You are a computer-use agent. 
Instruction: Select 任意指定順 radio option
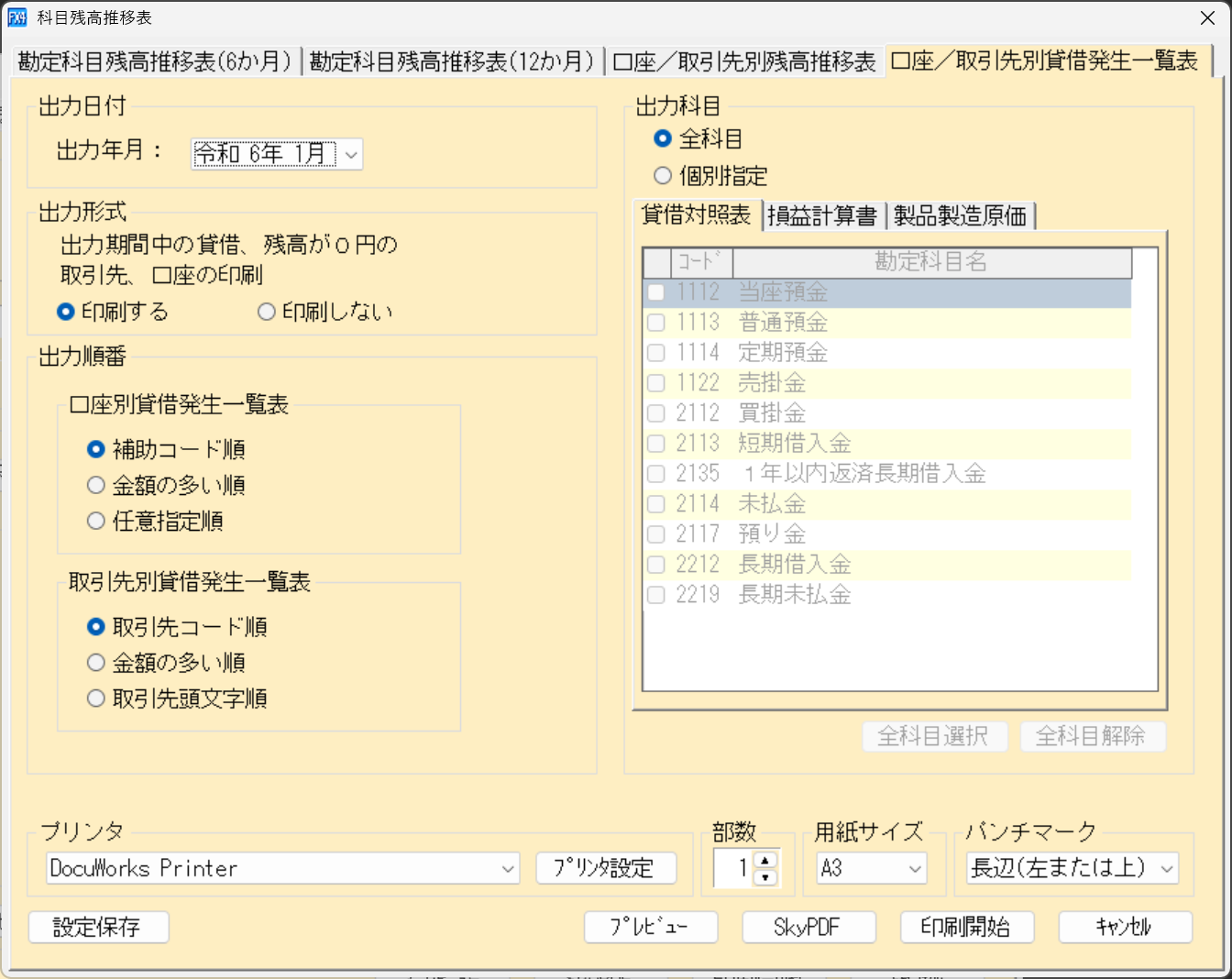coord(96,521)
